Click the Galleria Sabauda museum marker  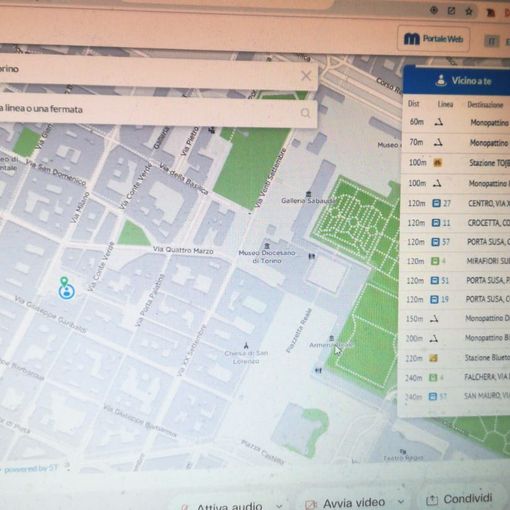point(309,194)
